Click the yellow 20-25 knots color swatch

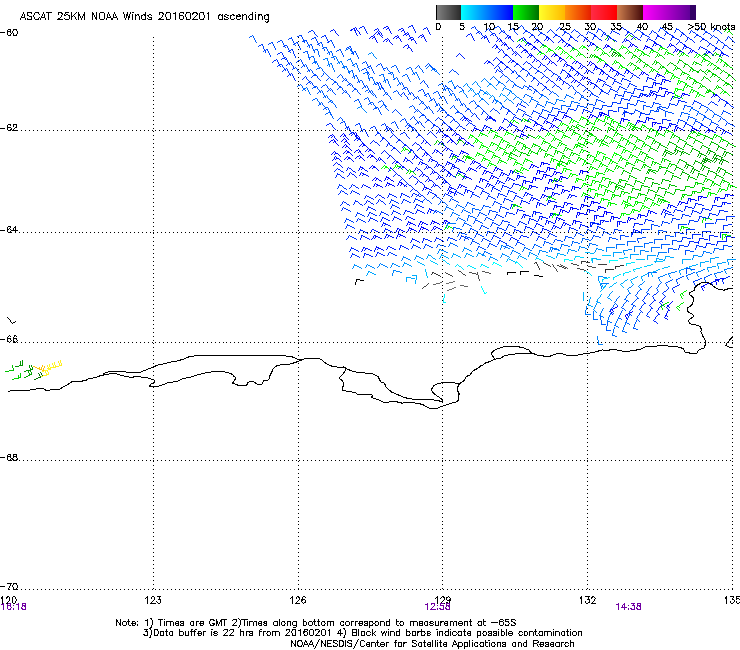(x=552, y=12)
